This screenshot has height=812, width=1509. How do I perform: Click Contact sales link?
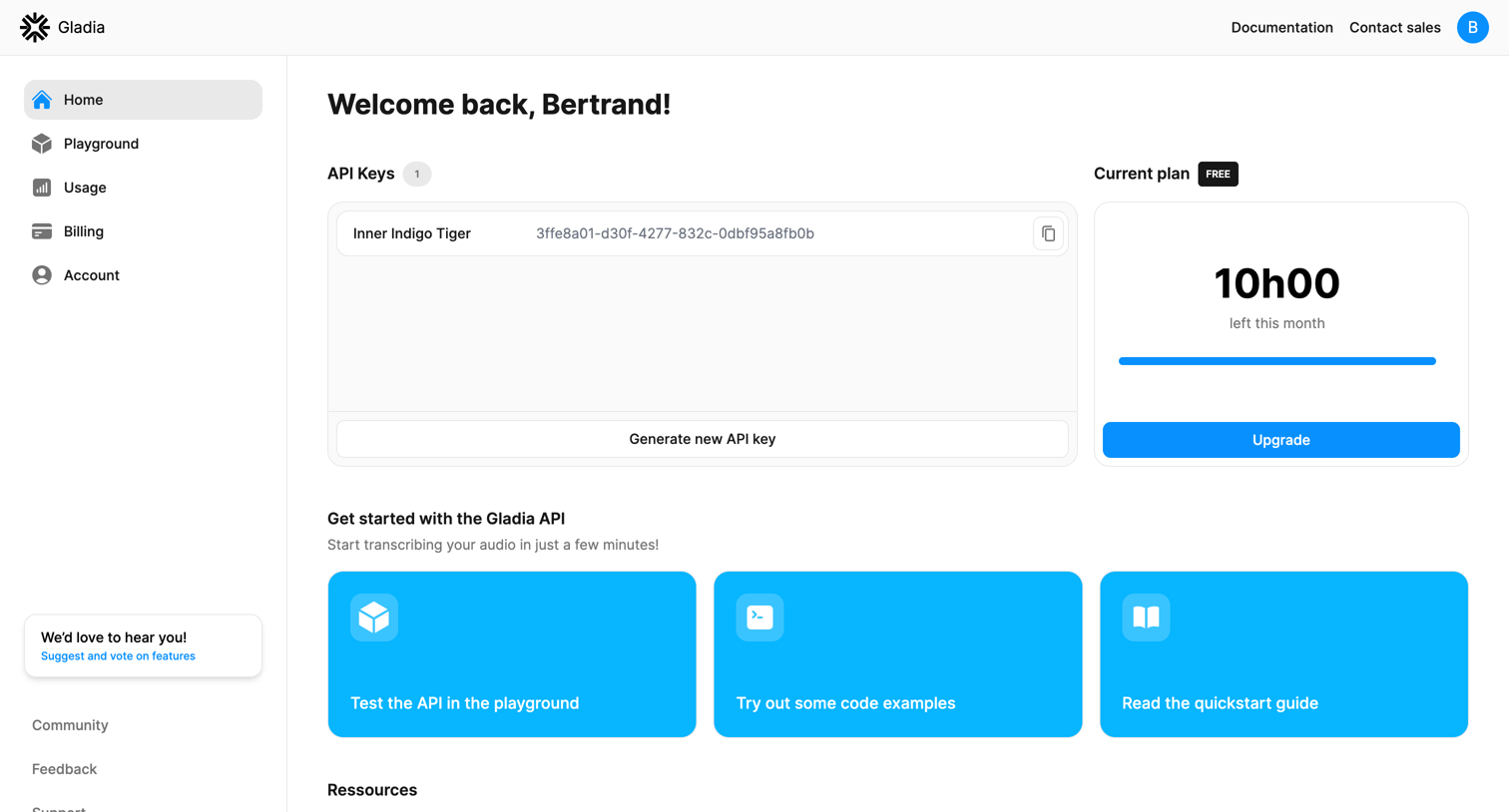click(1394, 28)
